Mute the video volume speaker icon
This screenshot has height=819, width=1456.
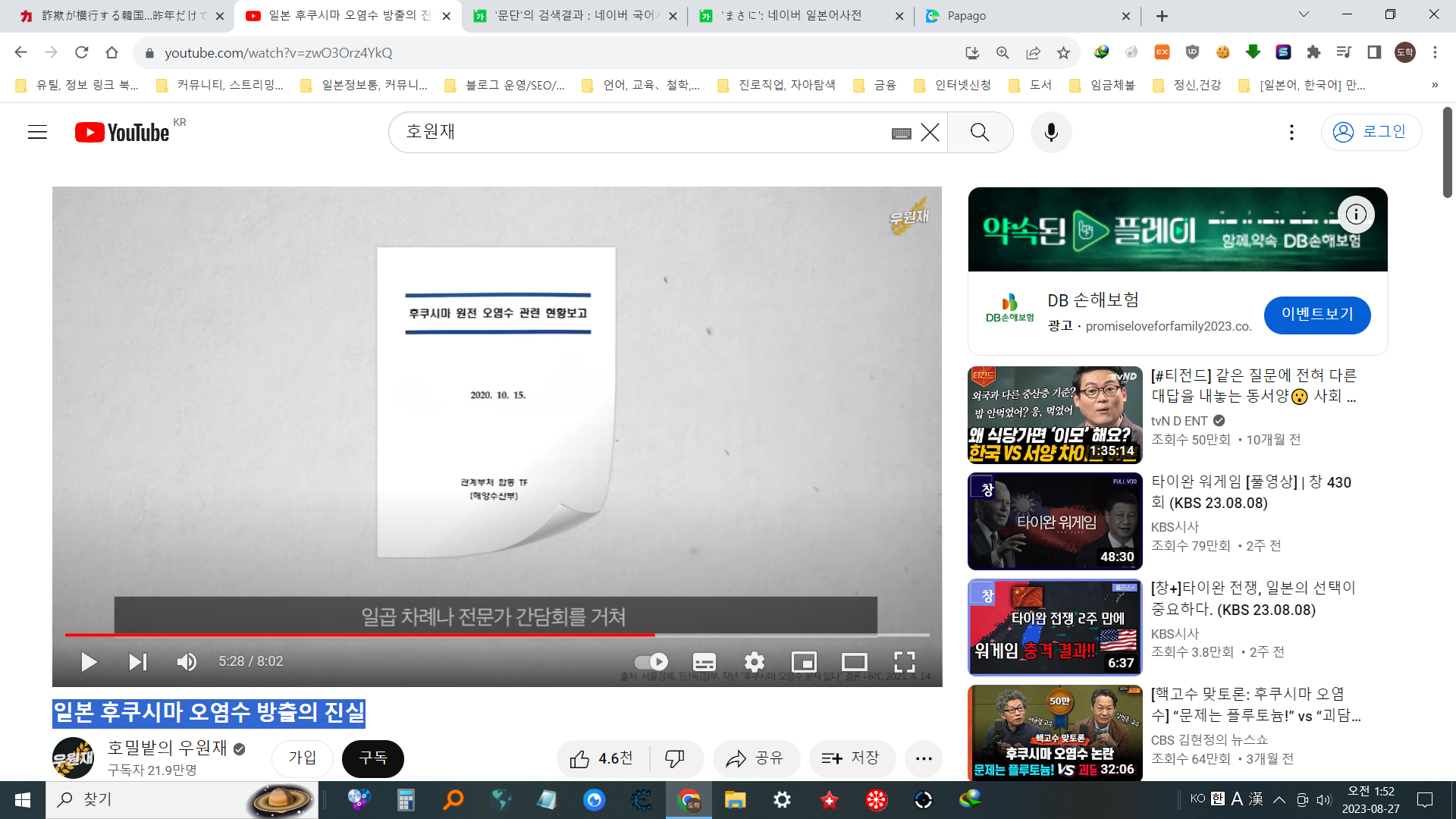[x=187, y=662]
